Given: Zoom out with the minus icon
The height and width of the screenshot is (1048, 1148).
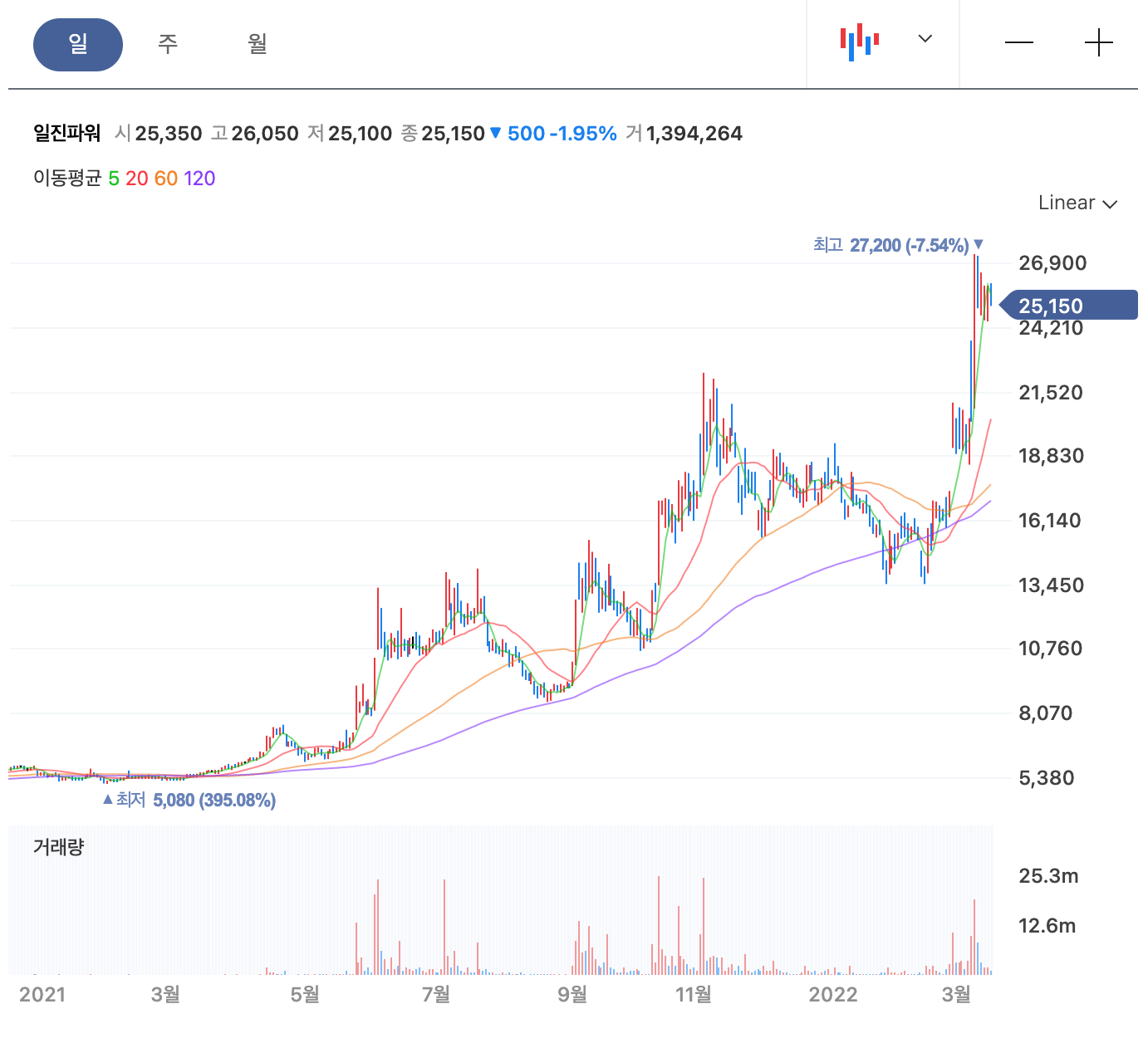Looking at the screenshot, I should coord(1019,42).
